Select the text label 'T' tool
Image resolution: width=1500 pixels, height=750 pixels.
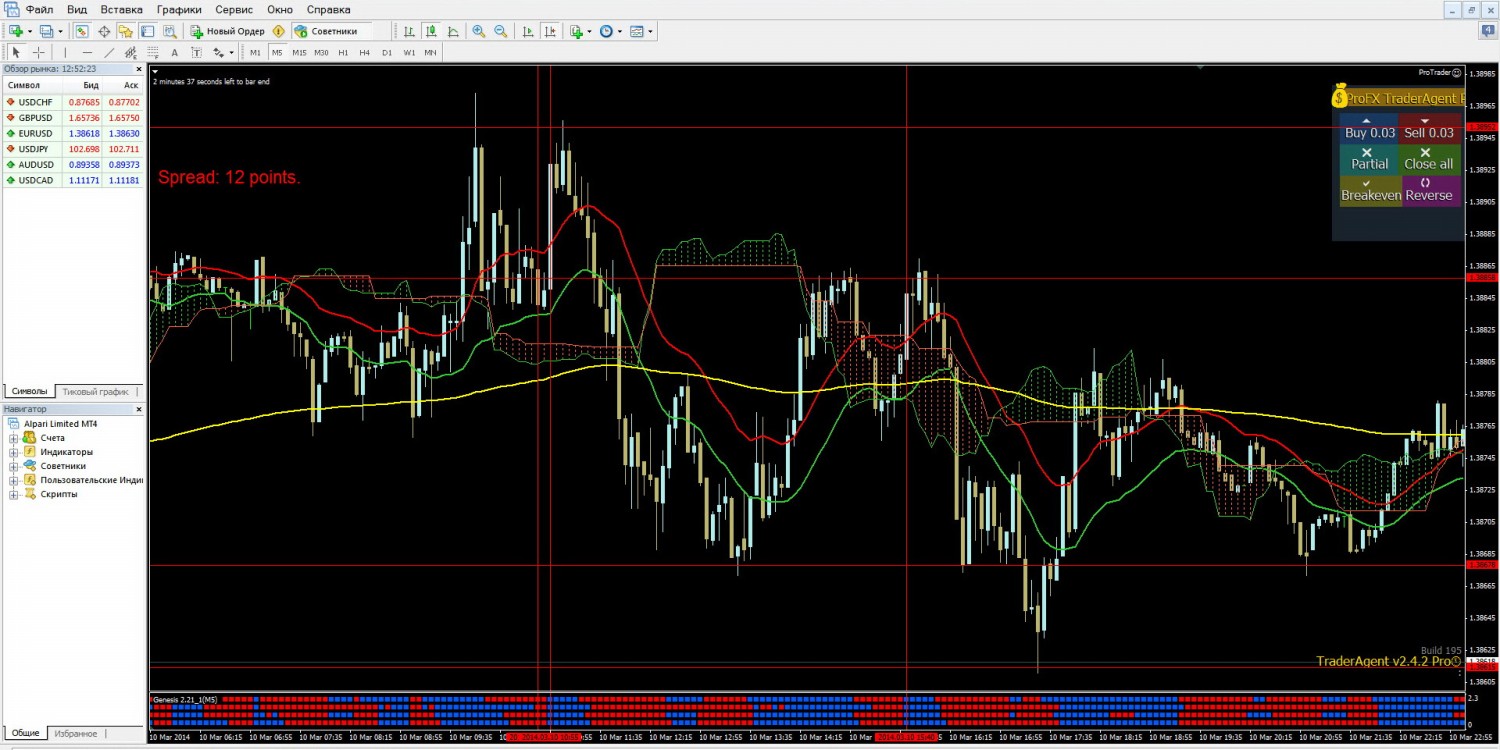click(196, 52)
